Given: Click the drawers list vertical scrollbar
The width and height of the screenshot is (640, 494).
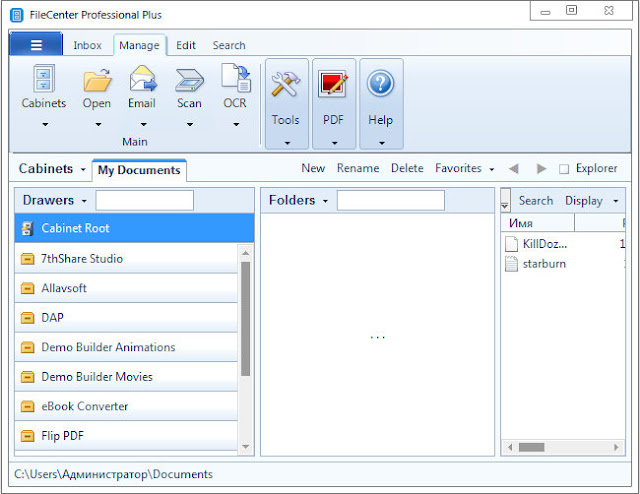Looking at the screenshot, I should pyautogui.click(x=245, y=318).
